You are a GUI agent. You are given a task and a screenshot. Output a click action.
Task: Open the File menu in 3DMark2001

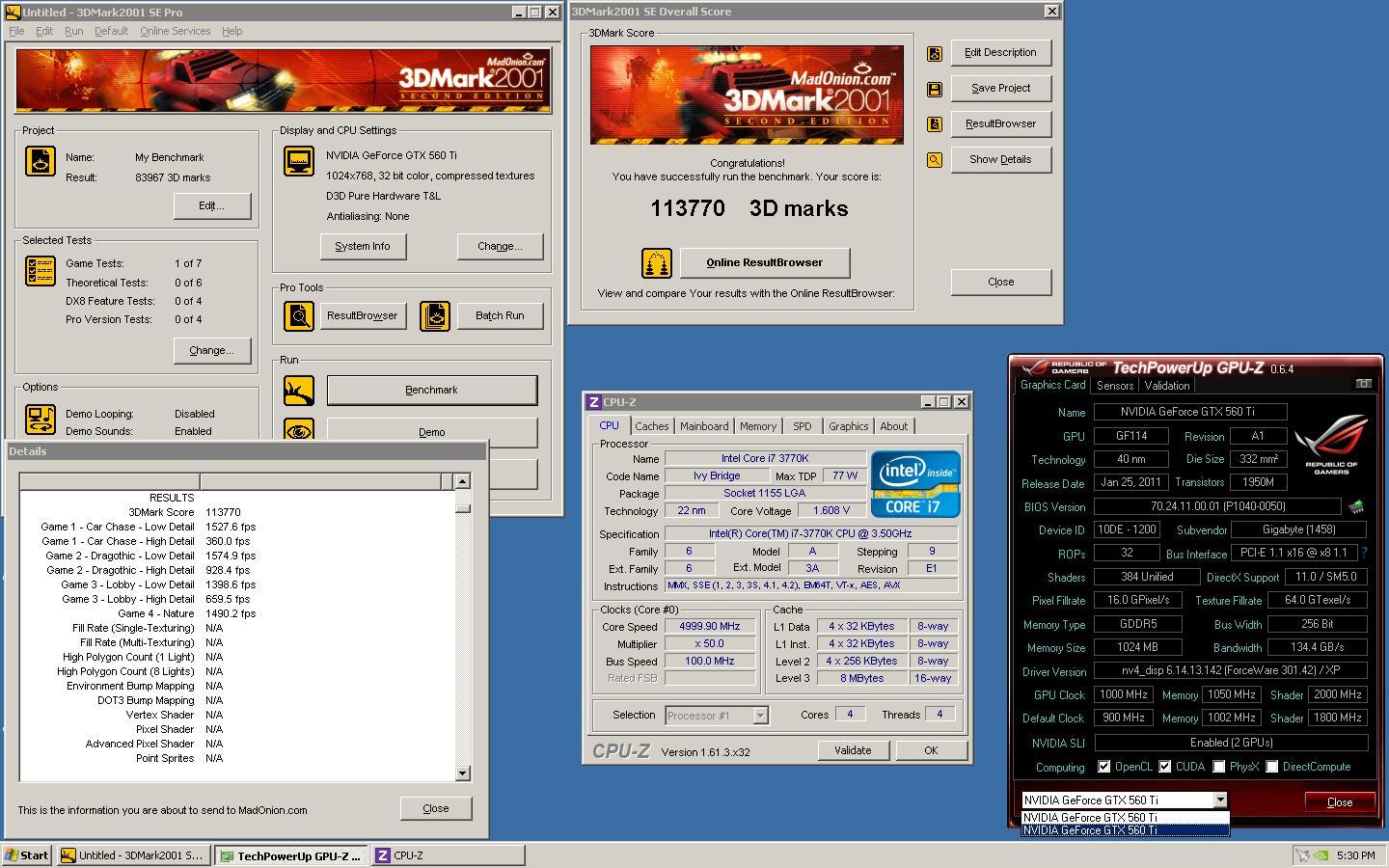click(x=16, y=31)
